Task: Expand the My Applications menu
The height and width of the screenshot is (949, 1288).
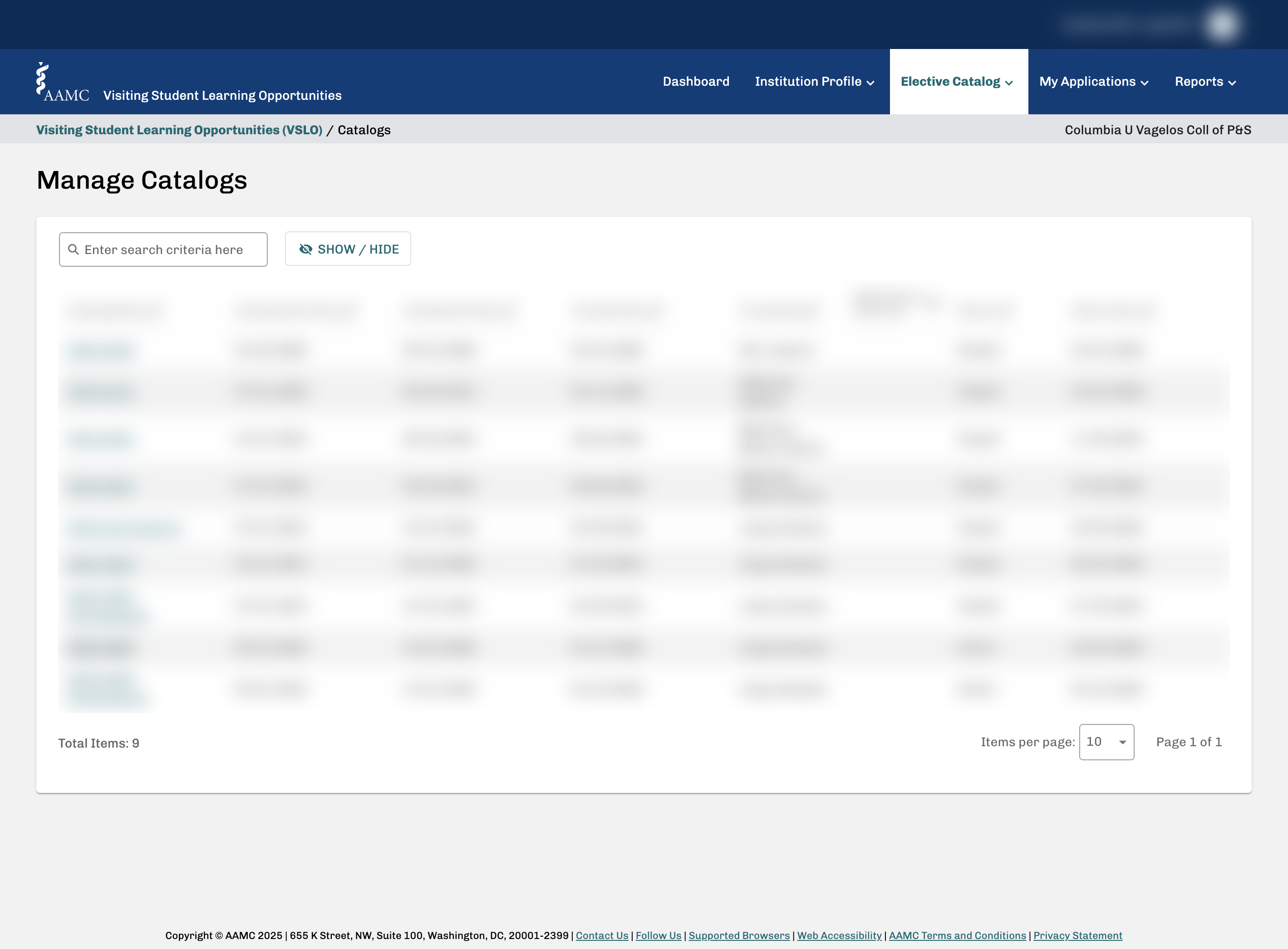Action: click(1094, 82)
